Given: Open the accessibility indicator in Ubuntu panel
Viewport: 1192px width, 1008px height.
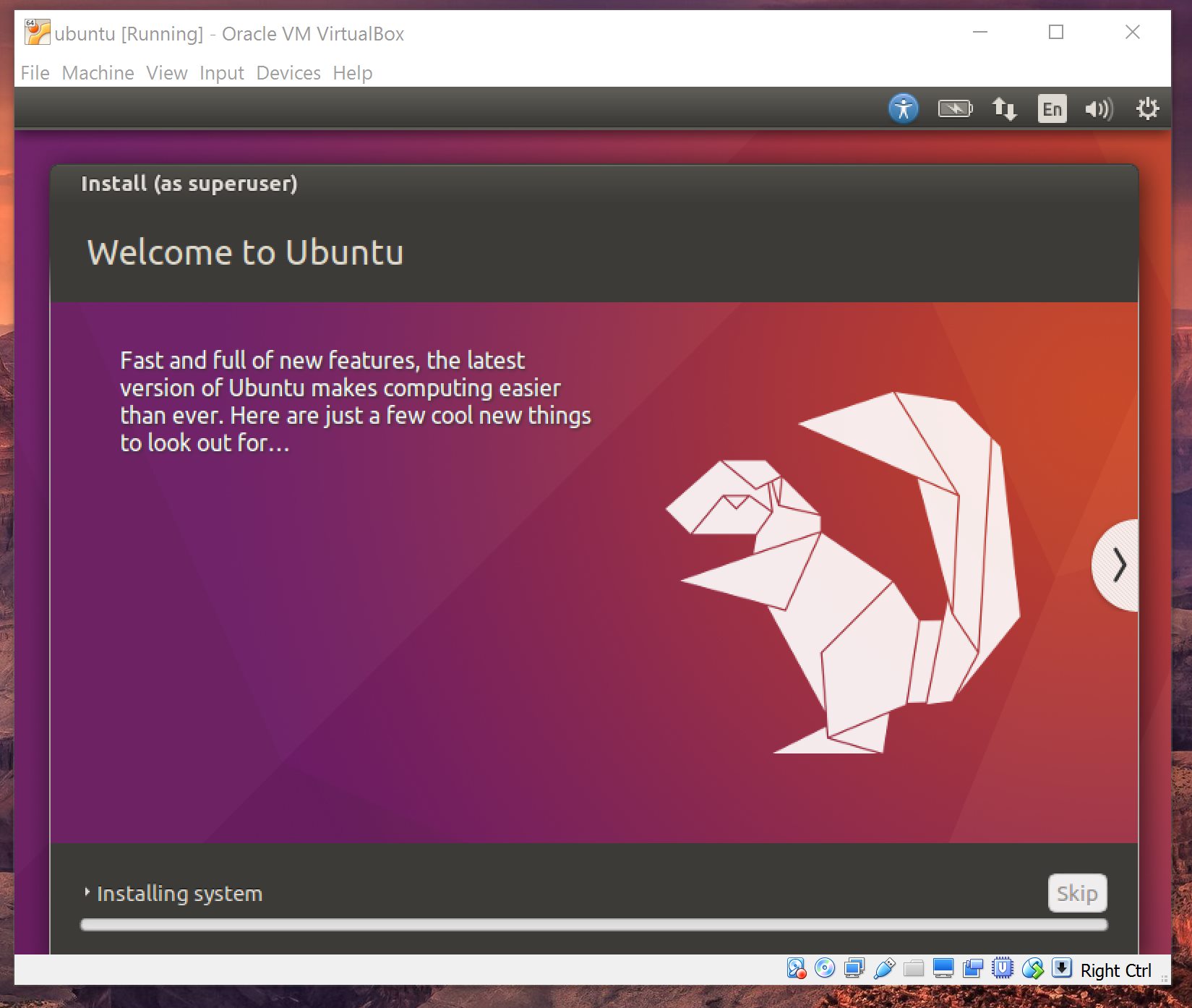Looking at the screenshot, I should click(903, 109).
